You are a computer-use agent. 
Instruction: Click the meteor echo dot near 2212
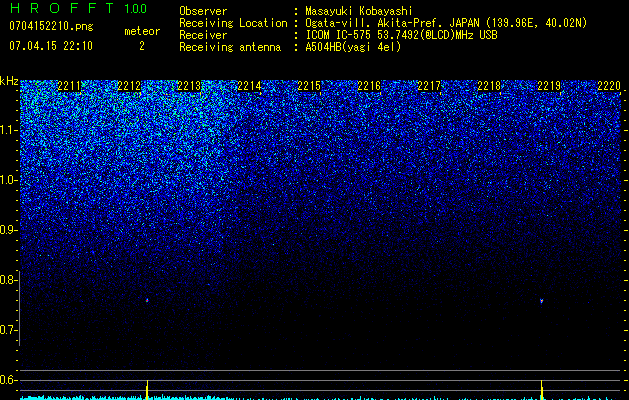tap(147, 300)
